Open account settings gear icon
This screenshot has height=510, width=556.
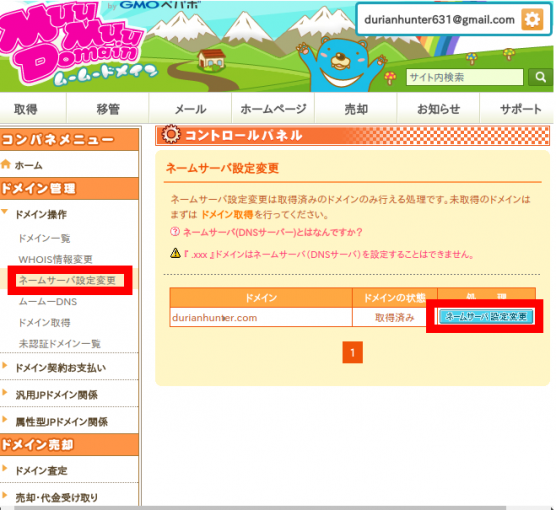click(x=532, y=20)
